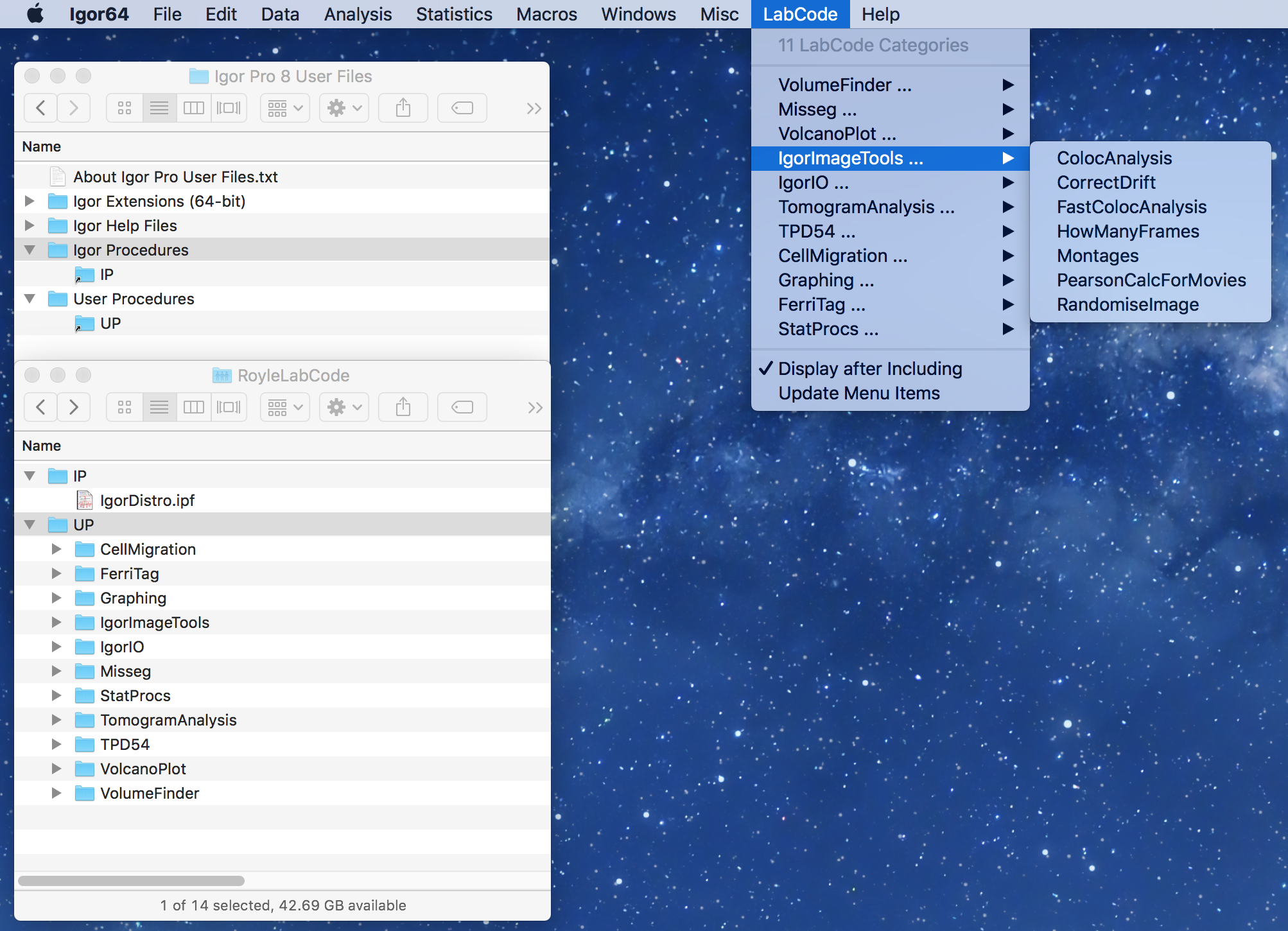Click horizontal scrollbar in RoyleLabCode window
The image size is (1288, 931).
tap(131, 880)
